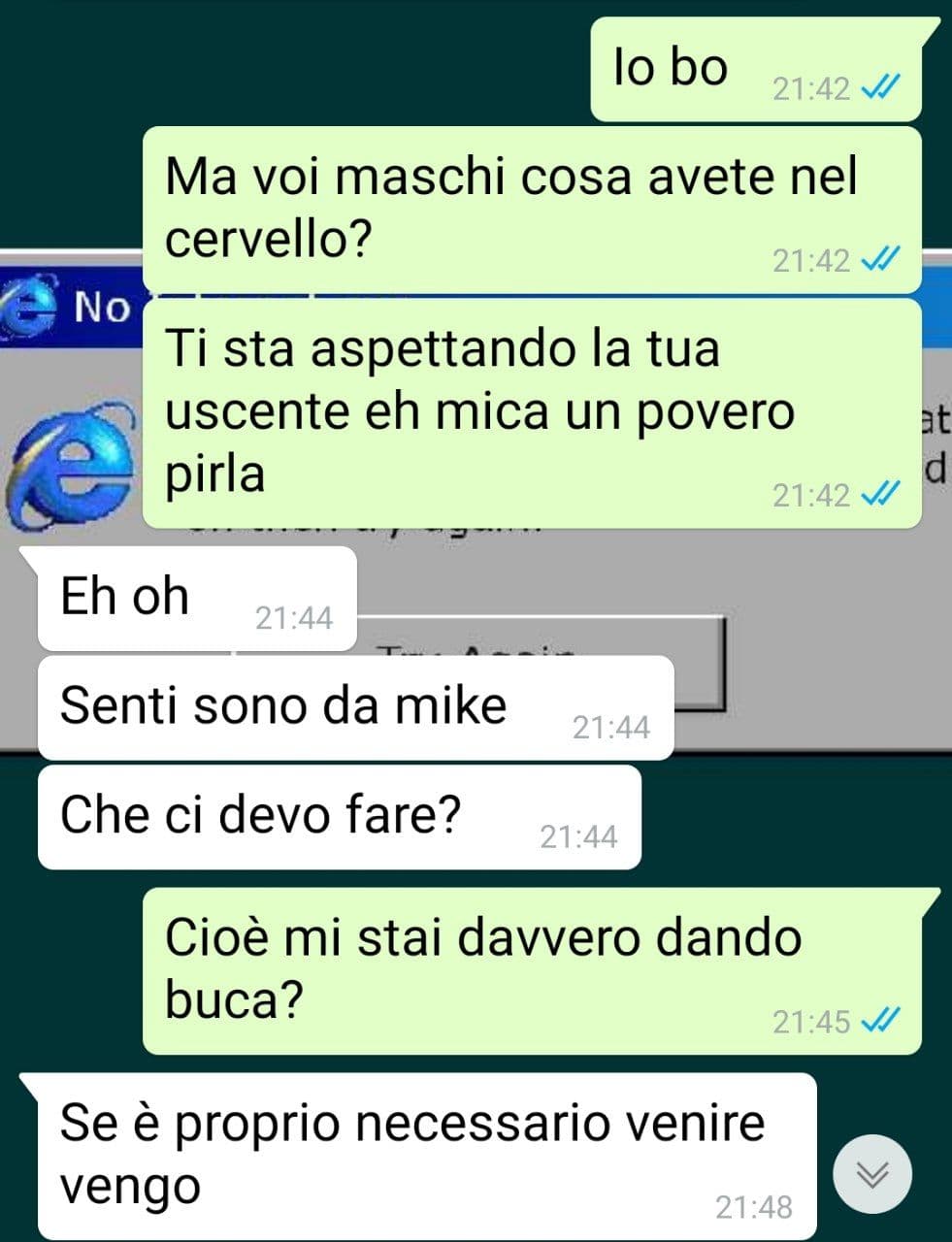Select the 'Io bo' message bubble
The width and height of the screenshot is (952, 1242).
pos(756,70)
